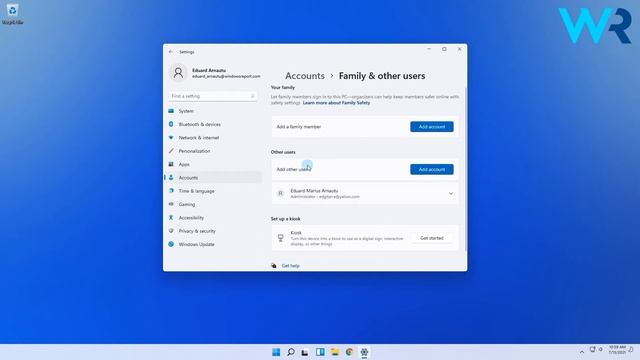Click the Personalization brush icon
The height and width of the screenshot is (360, 640).
click(171, 151)
